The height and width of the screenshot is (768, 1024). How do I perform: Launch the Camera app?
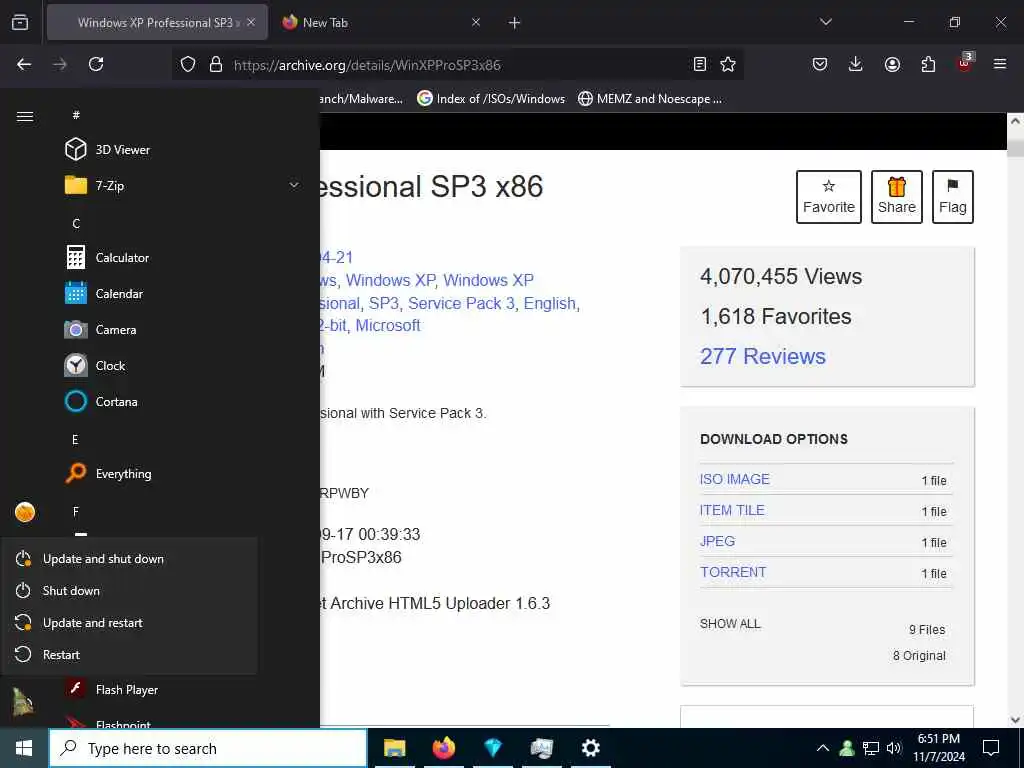[101, 330]
